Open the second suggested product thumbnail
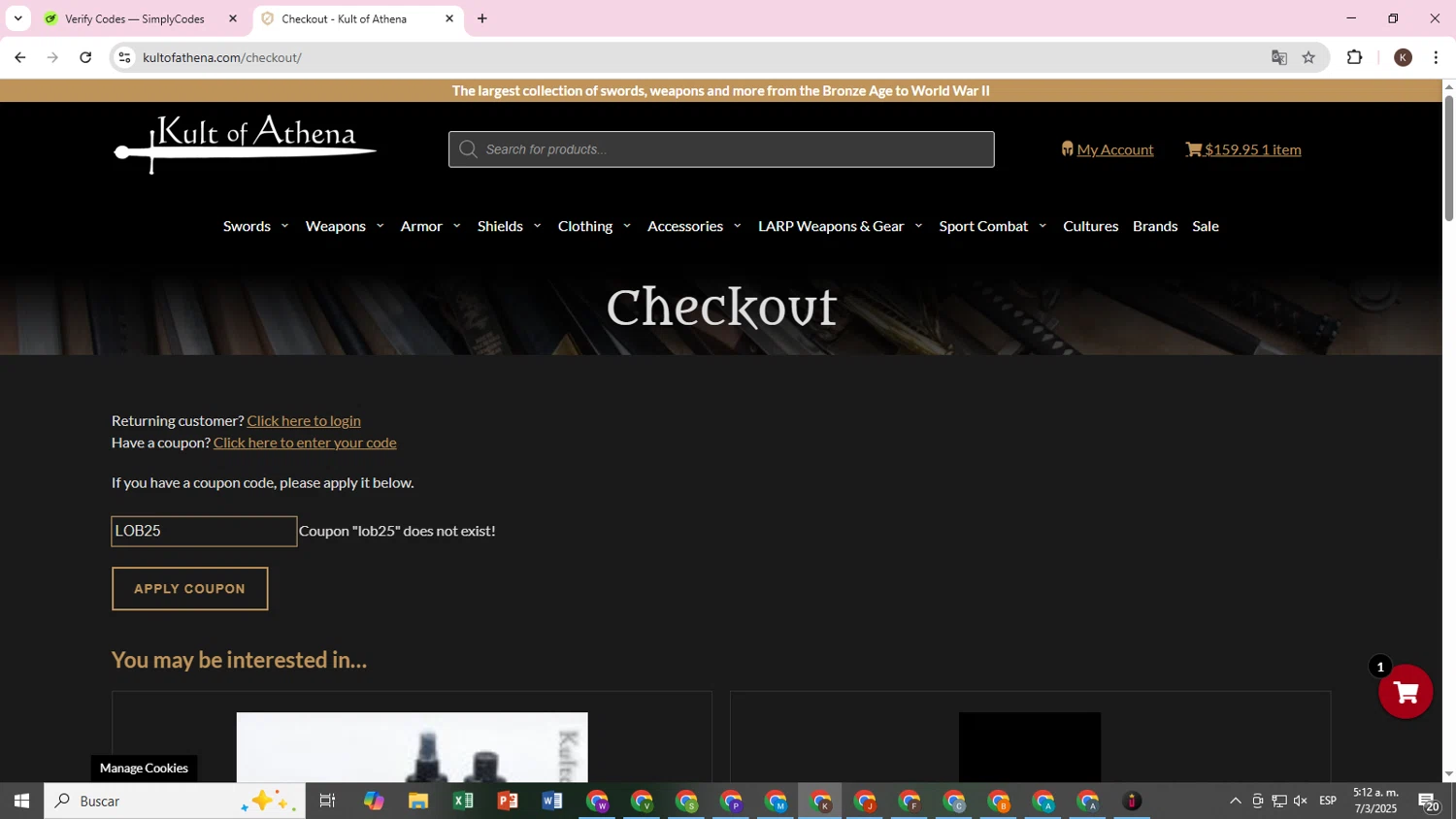 tap(1030, 747)
